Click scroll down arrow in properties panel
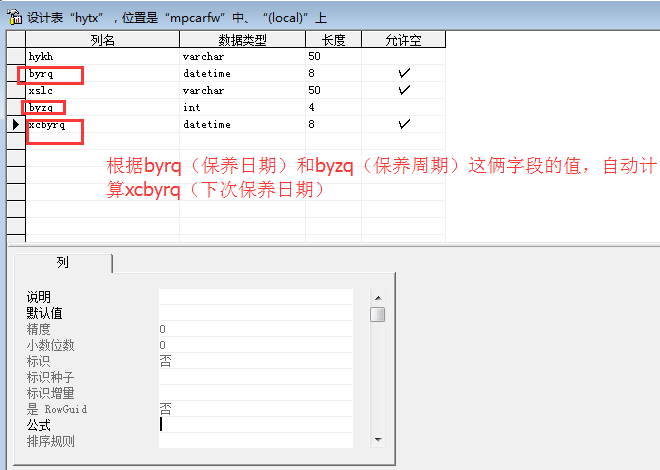Image resolution: width=660 pixels, height=470 pixels. pos(377,438)
